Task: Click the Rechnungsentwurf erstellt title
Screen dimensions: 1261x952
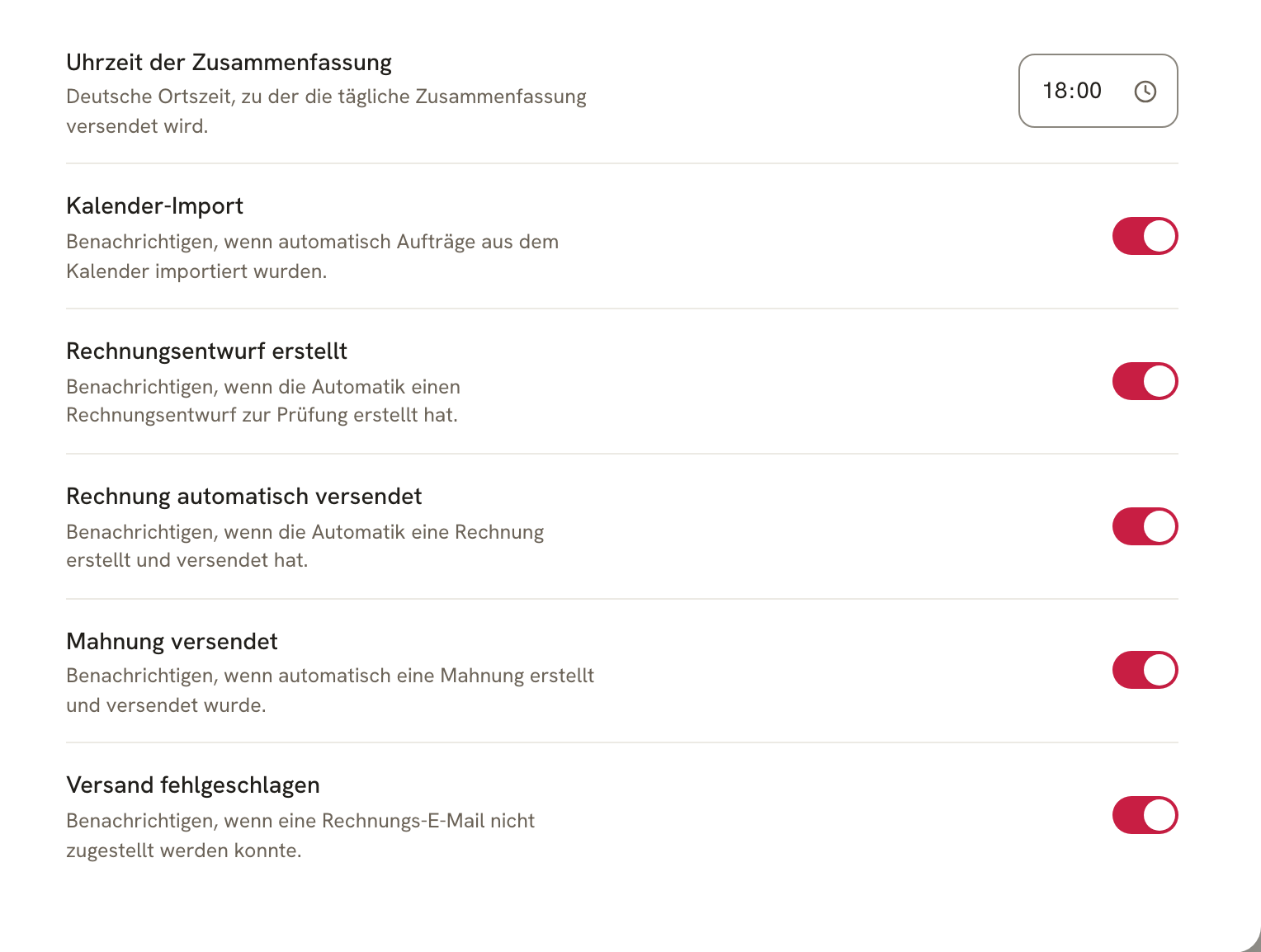Action: click(206, 351)
